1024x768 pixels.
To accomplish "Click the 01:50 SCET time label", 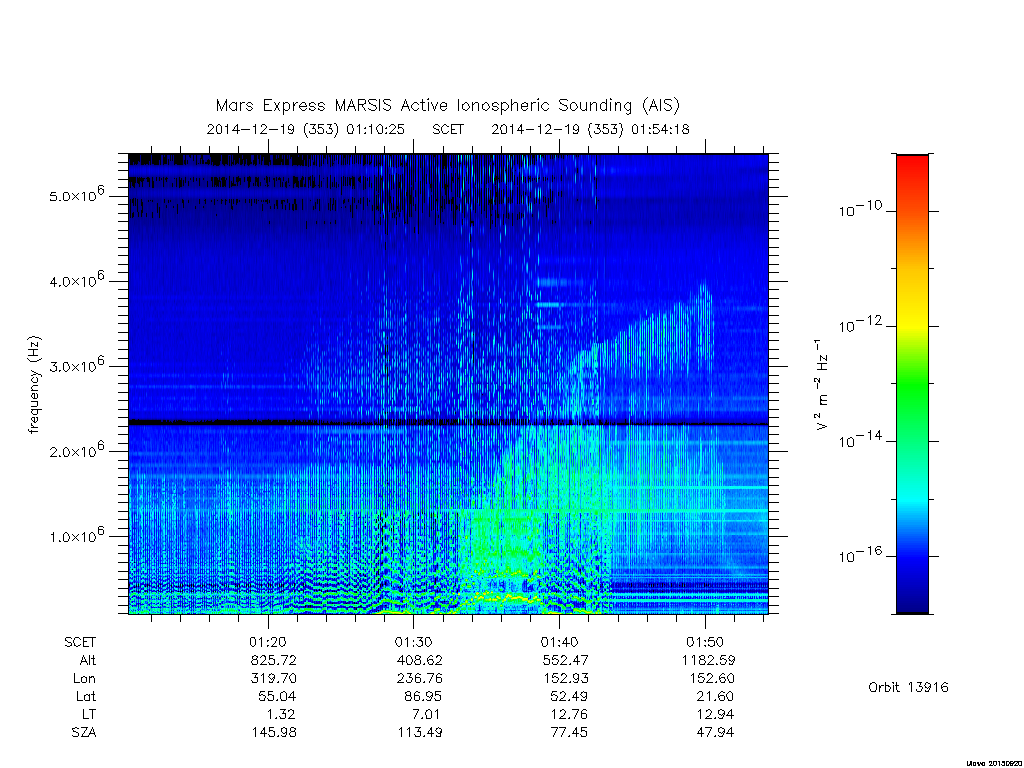I will click(x=705, y=642).
